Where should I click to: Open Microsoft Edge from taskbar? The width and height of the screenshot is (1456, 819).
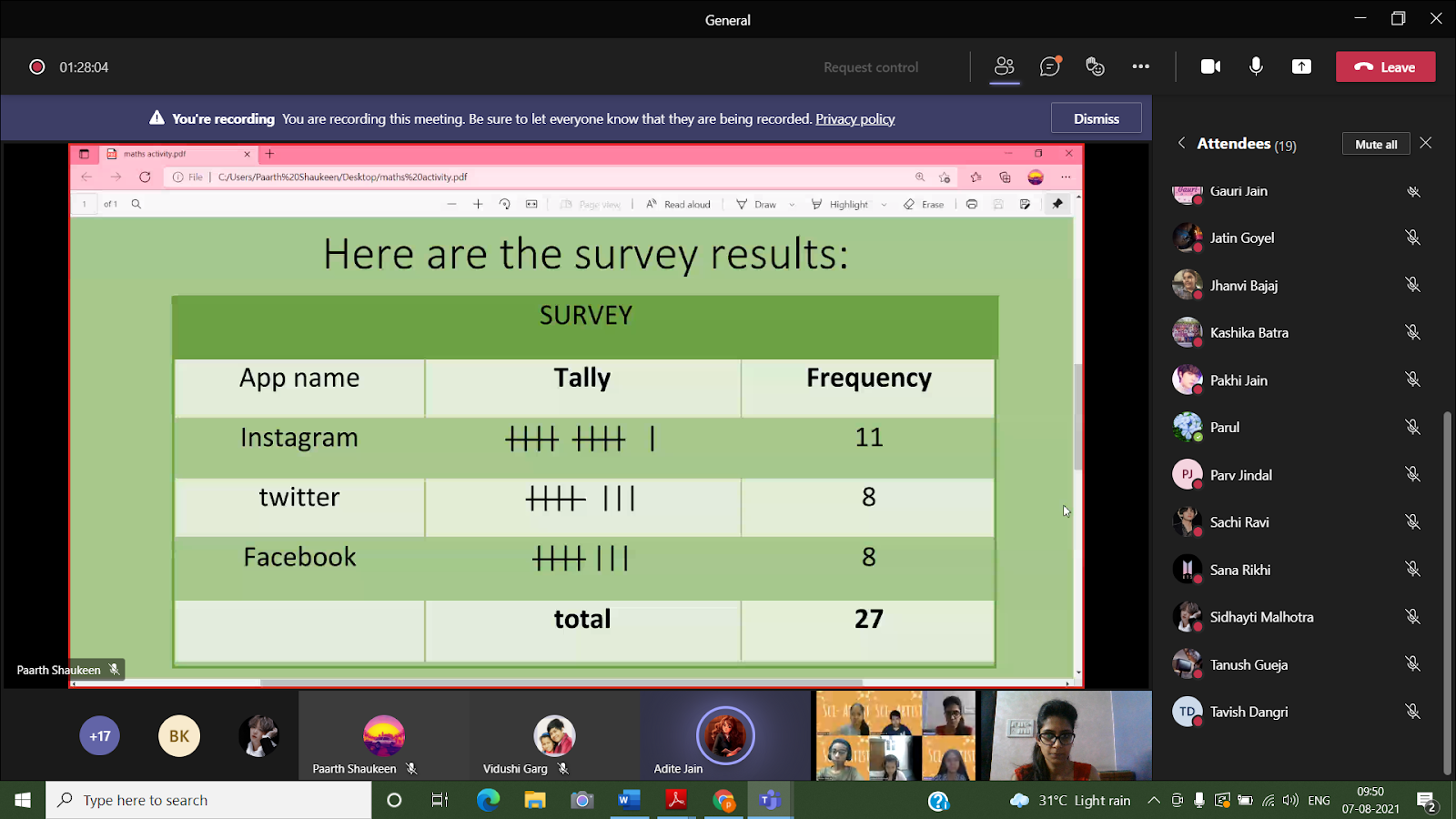coord(488,800)
